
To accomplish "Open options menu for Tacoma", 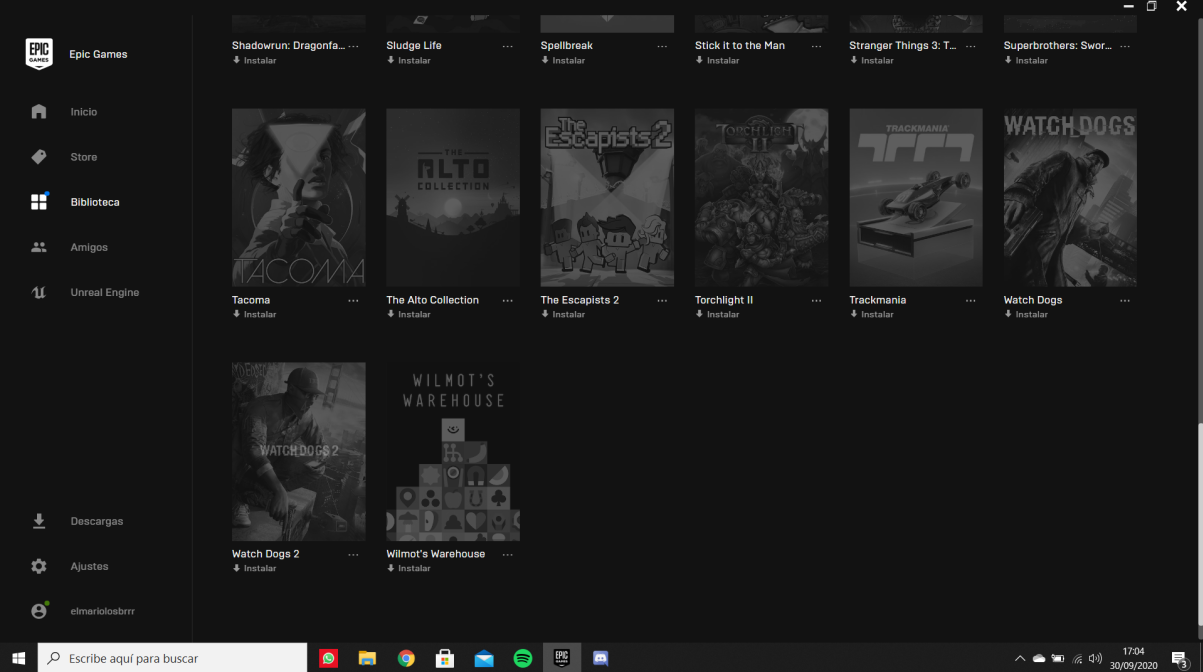I will tap(353, 301).
